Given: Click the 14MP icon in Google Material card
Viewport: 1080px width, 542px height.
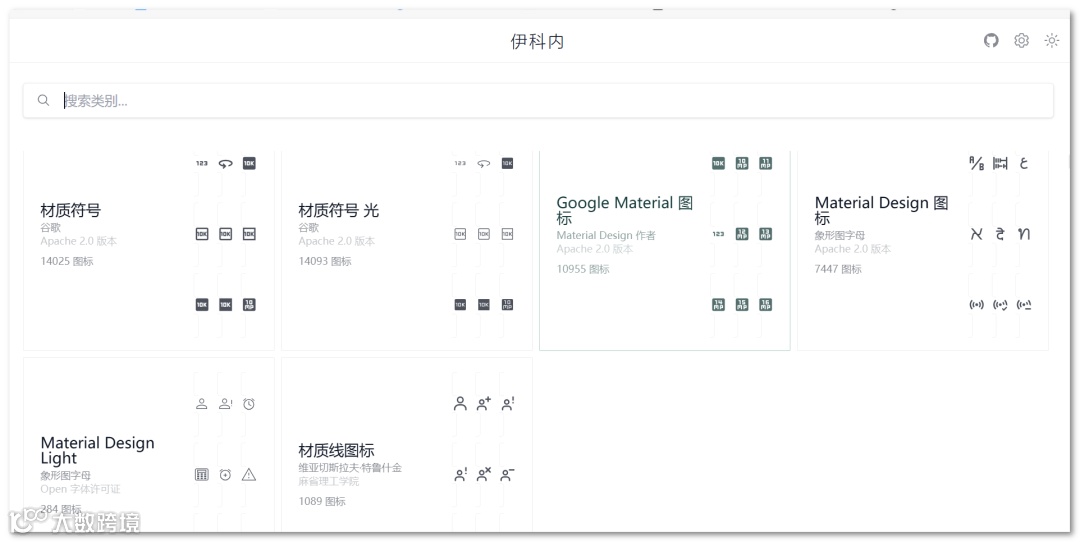Looking at the screenshot, I should tap(718, 304).
